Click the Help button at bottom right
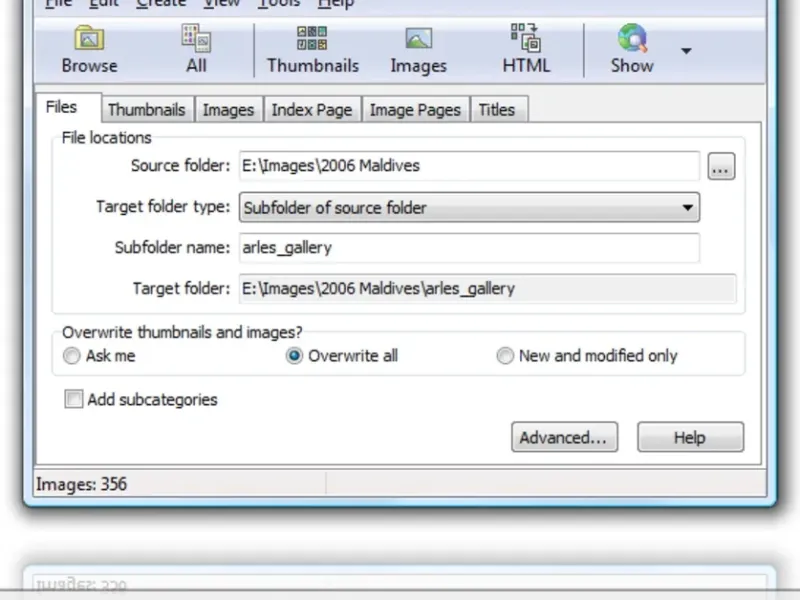800x600 pixels. point(690,437)
